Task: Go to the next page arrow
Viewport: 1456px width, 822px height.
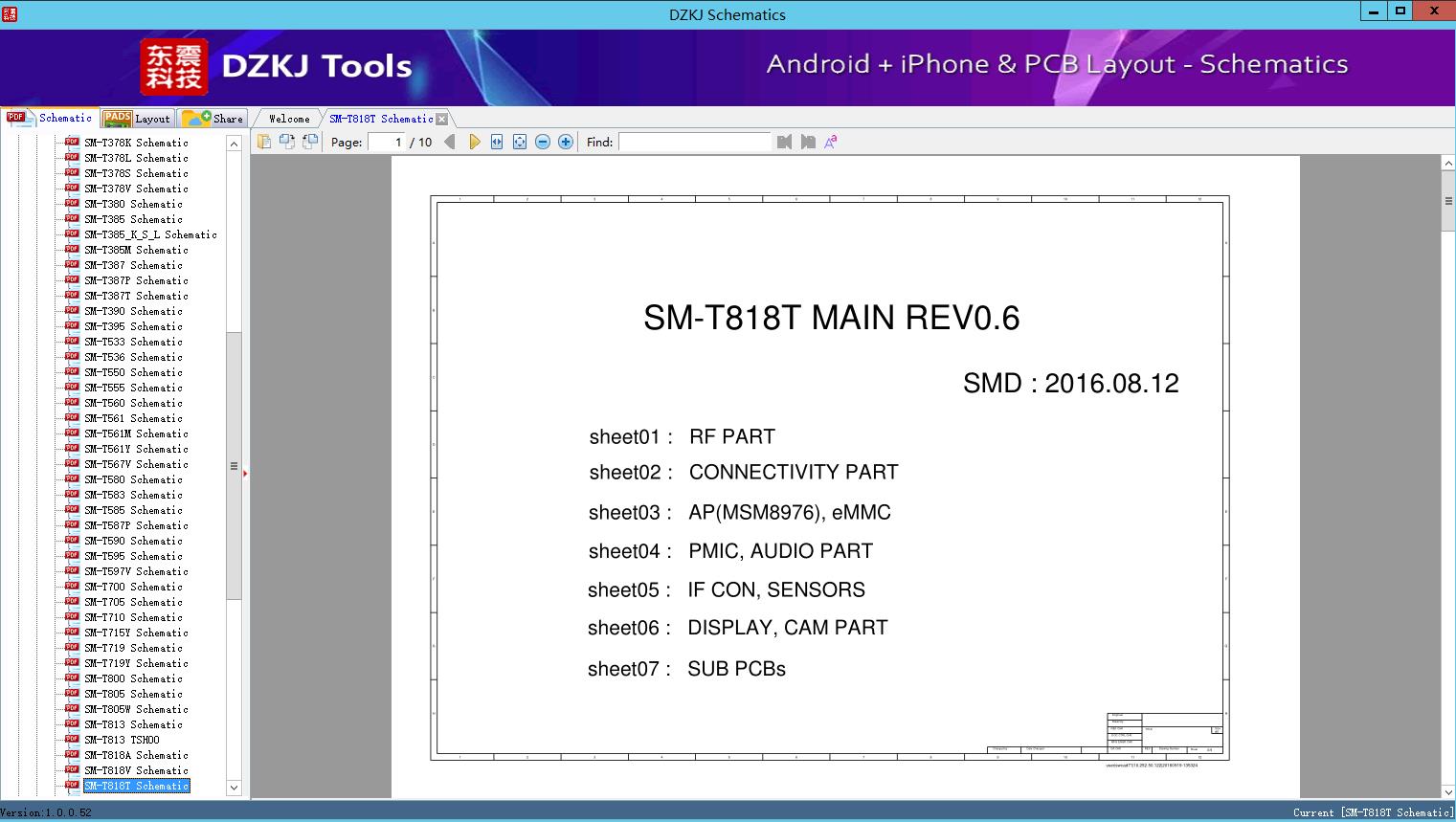Action: coord(474,142)
